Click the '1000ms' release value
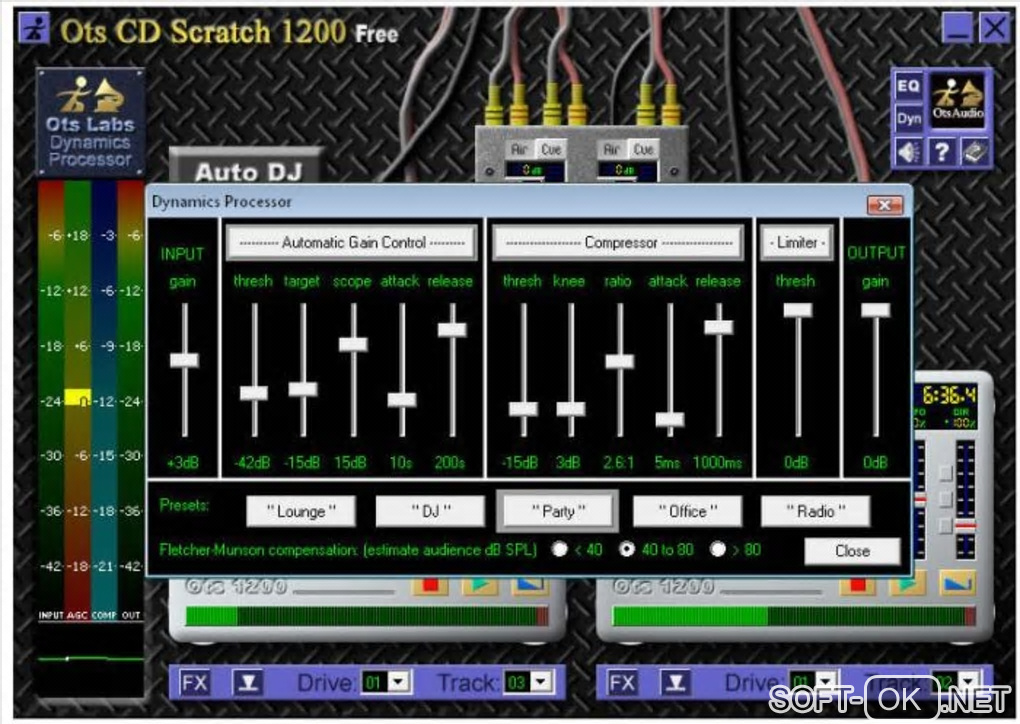 click(718, 463)
